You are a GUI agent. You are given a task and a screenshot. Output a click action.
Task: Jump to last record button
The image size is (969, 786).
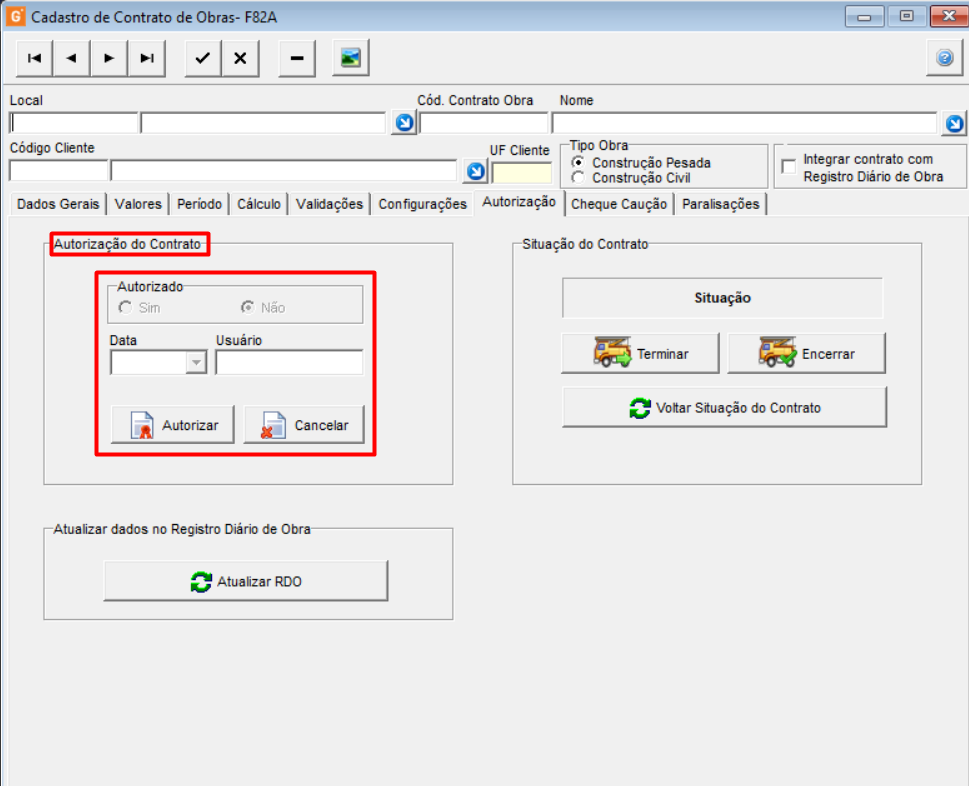point(147,58)
